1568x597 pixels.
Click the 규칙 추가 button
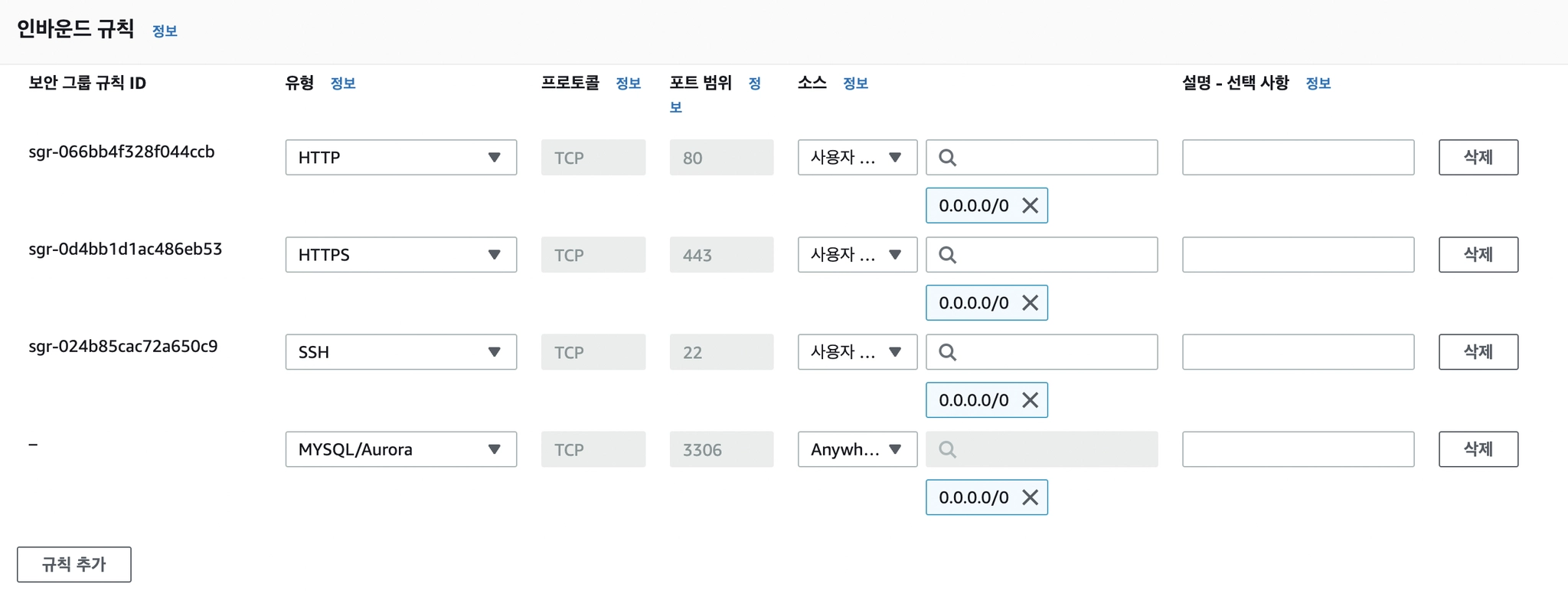(x=74, y=564)
